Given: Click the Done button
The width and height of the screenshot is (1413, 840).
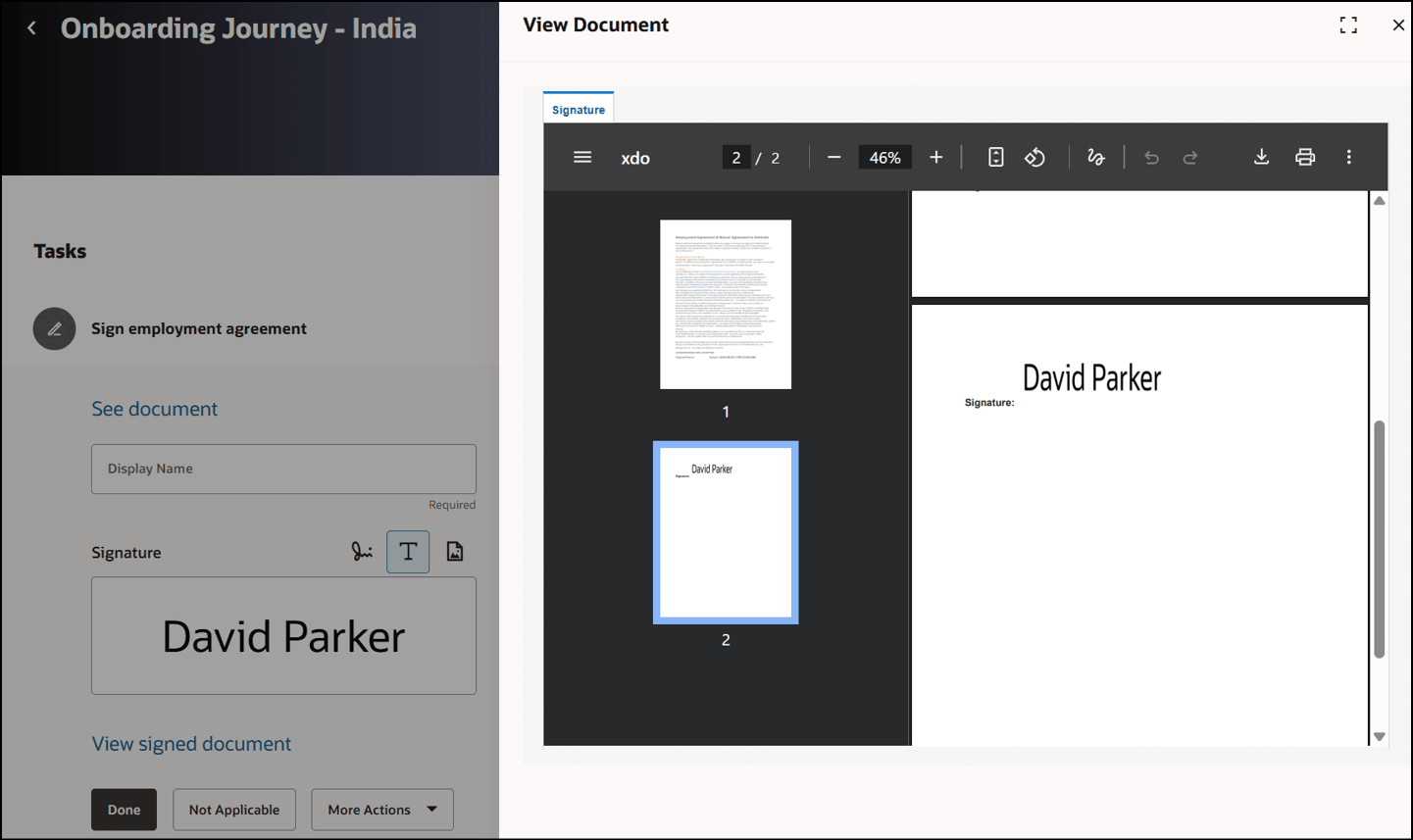Looking at the screenshot, I should tap(124, 810).
